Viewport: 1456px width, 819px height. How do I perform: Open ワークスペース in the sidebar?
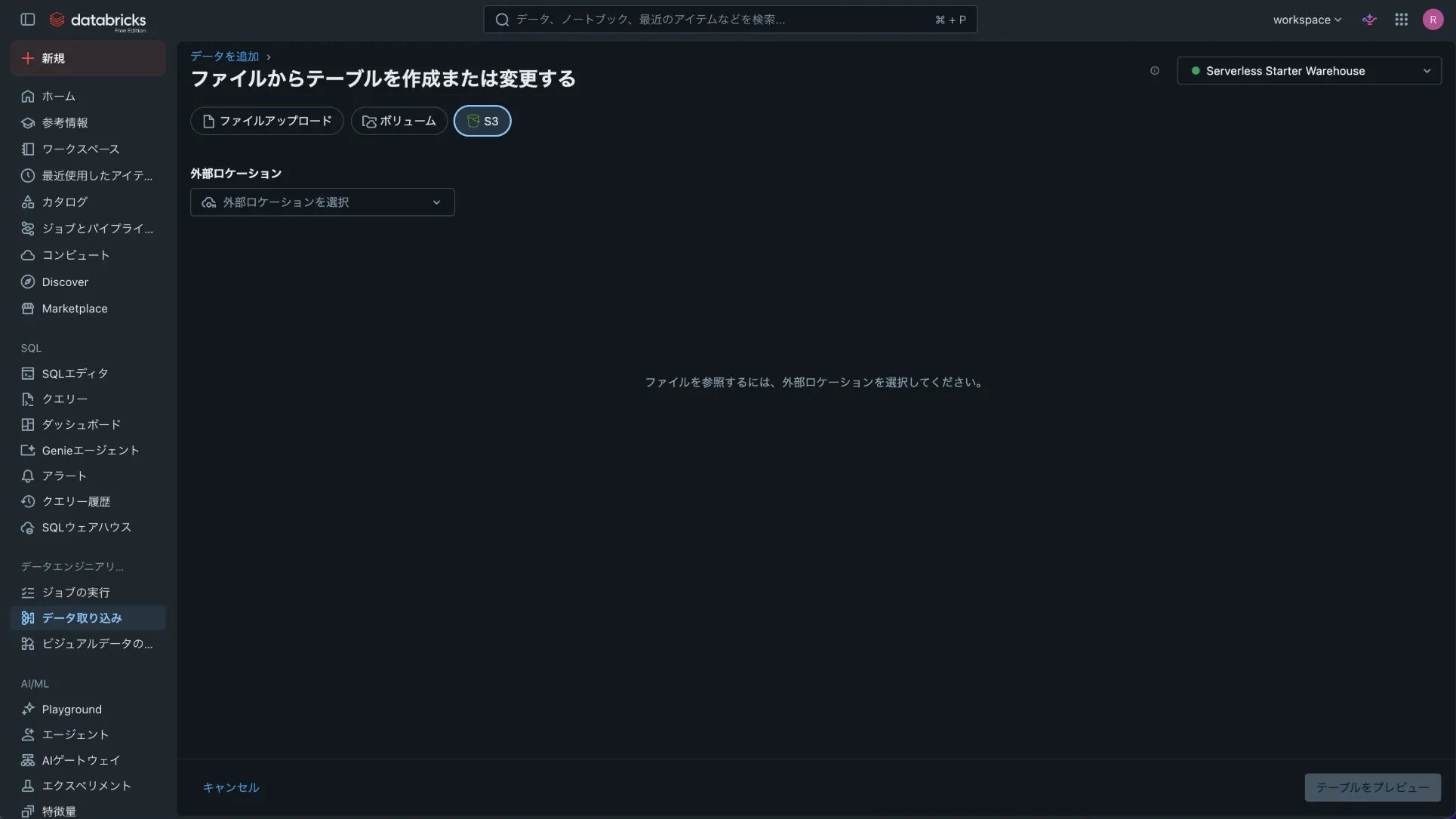pyautogui.click(x=88, y=149)
